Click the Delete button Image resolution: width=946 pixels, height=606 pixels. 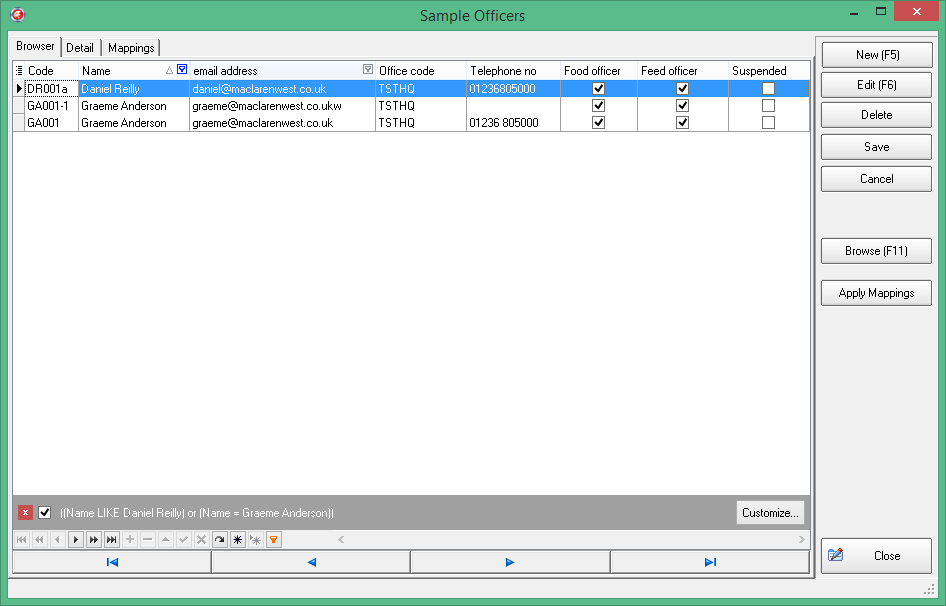(877, 115)
